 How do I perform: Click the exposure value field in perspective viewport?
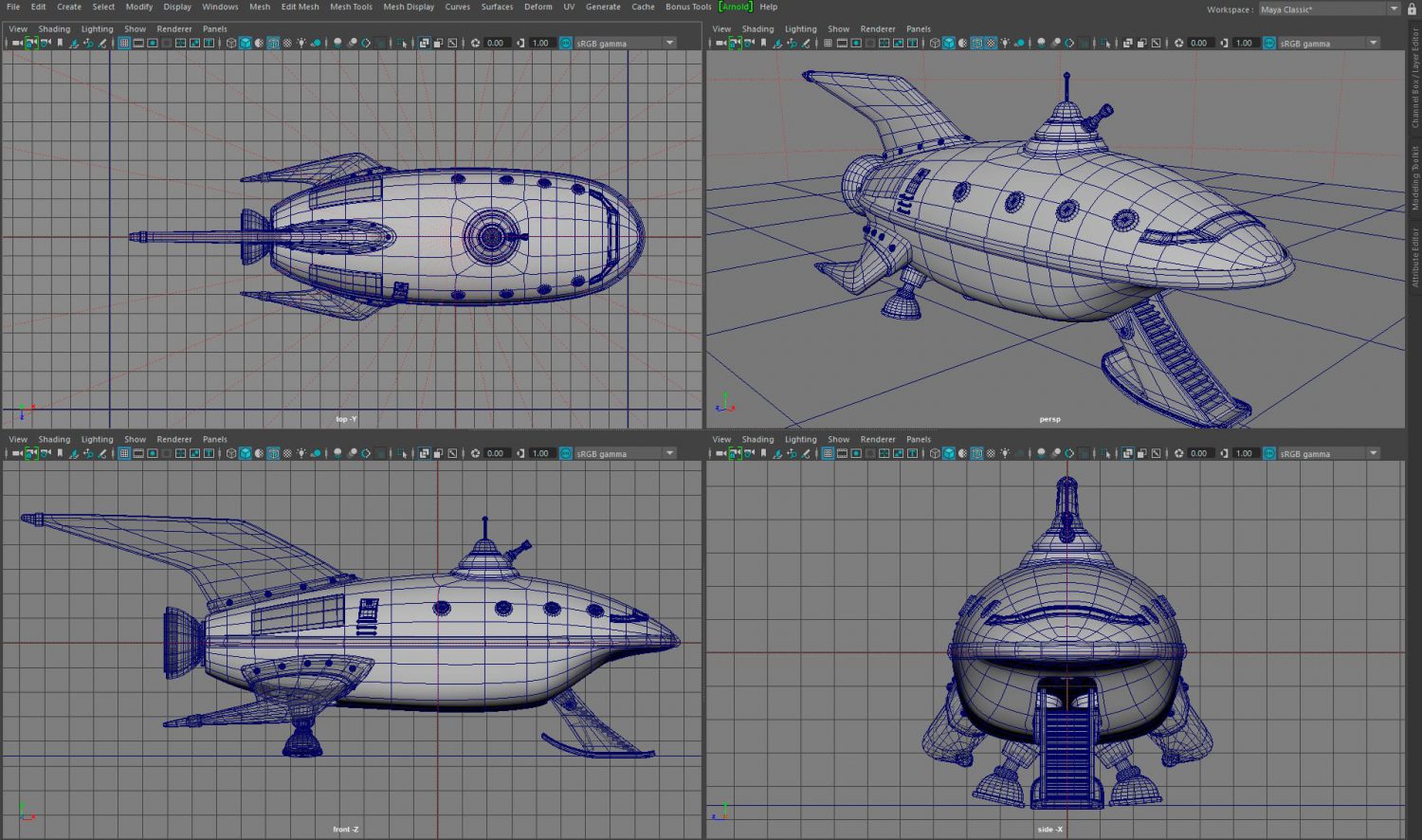1198,43
